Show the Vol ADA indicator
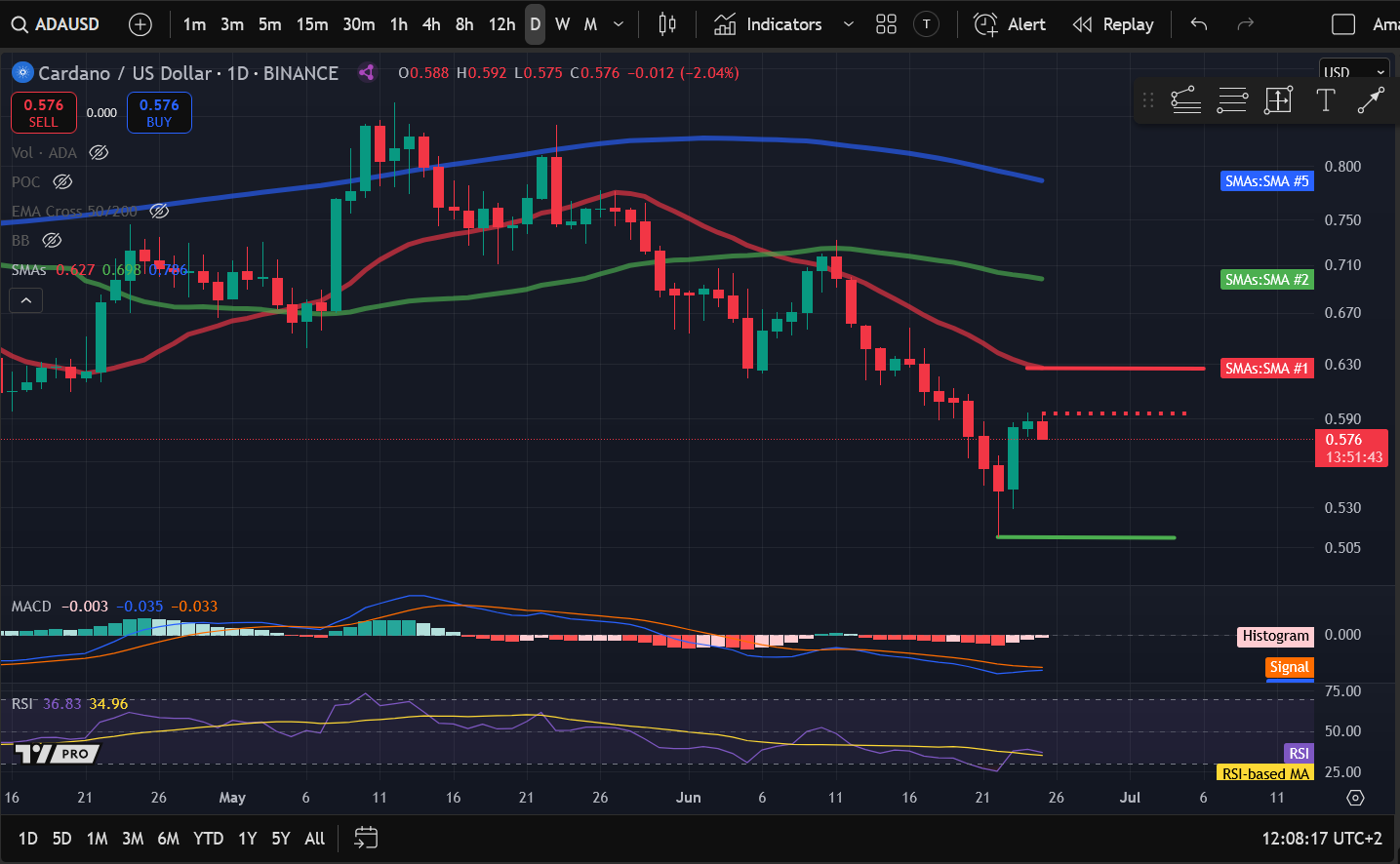This screenshot has height=864, width=1400. click(99, 152)
